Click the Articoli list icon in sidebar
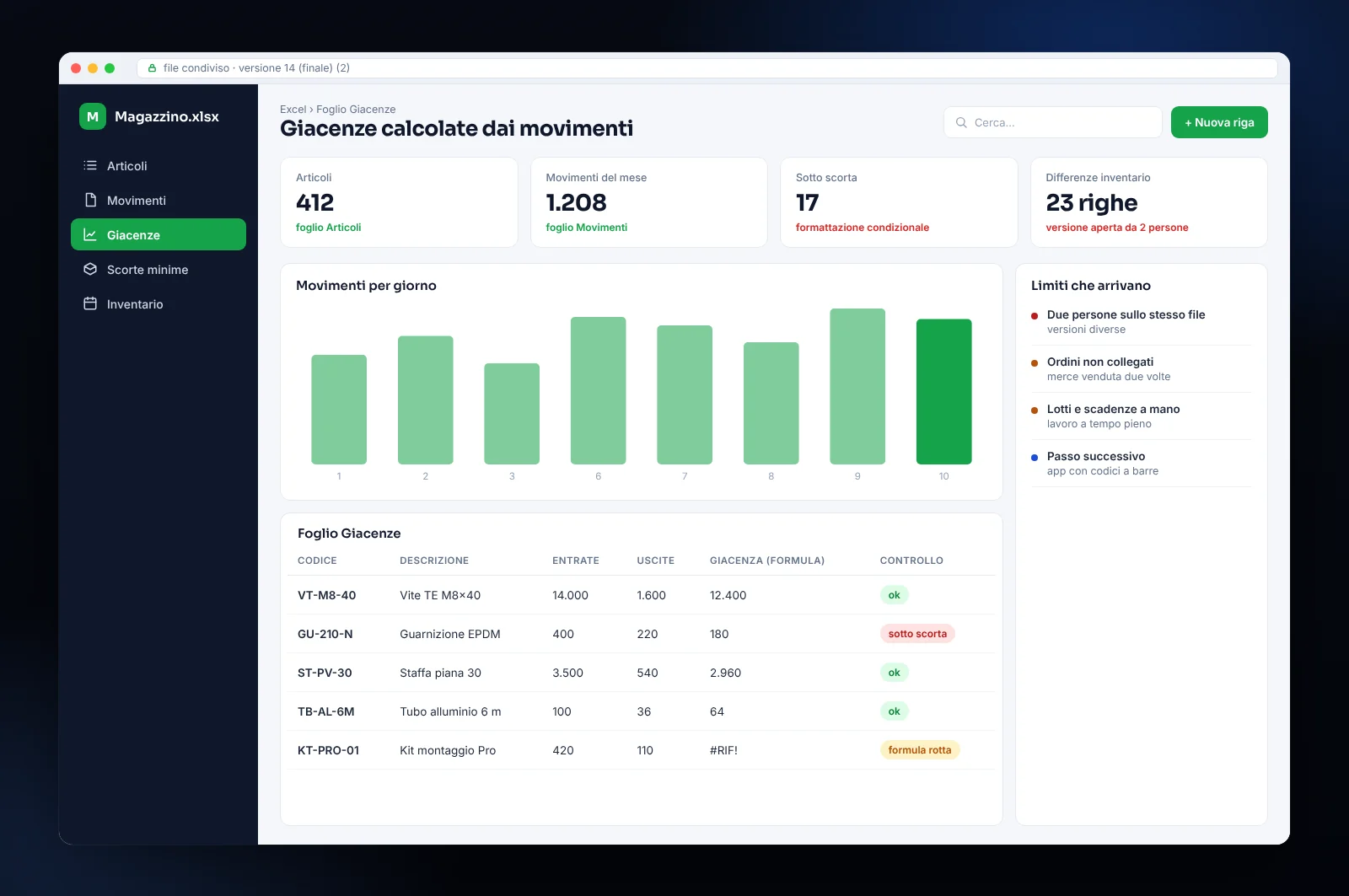The height and width of the screenshot is (896, 1349). coord(90,166)
